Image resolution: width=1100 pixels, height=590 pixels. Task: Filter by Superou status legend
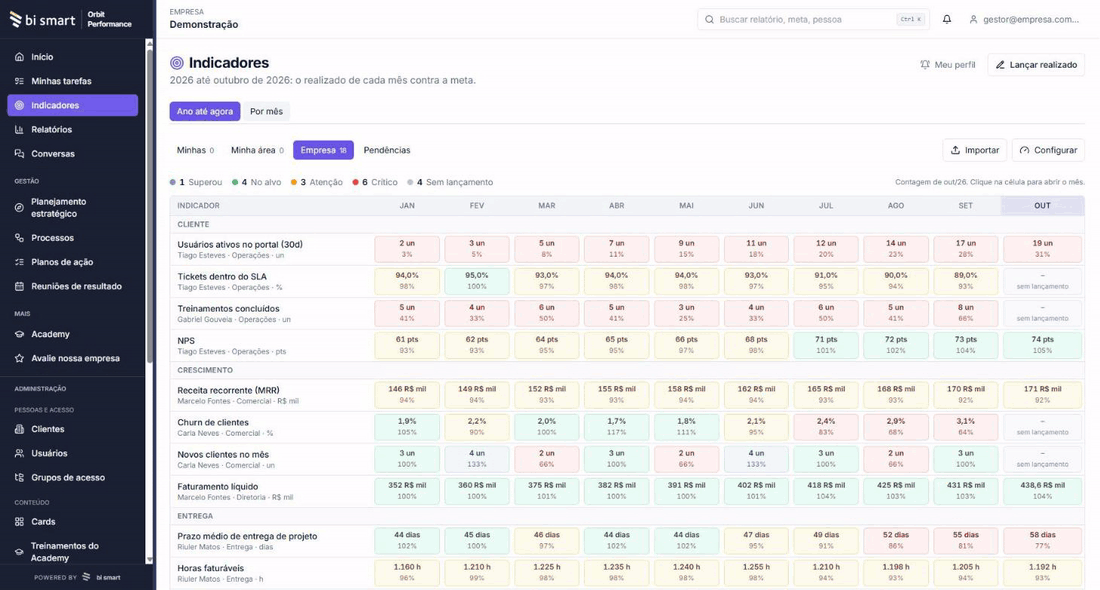(196, 182)
